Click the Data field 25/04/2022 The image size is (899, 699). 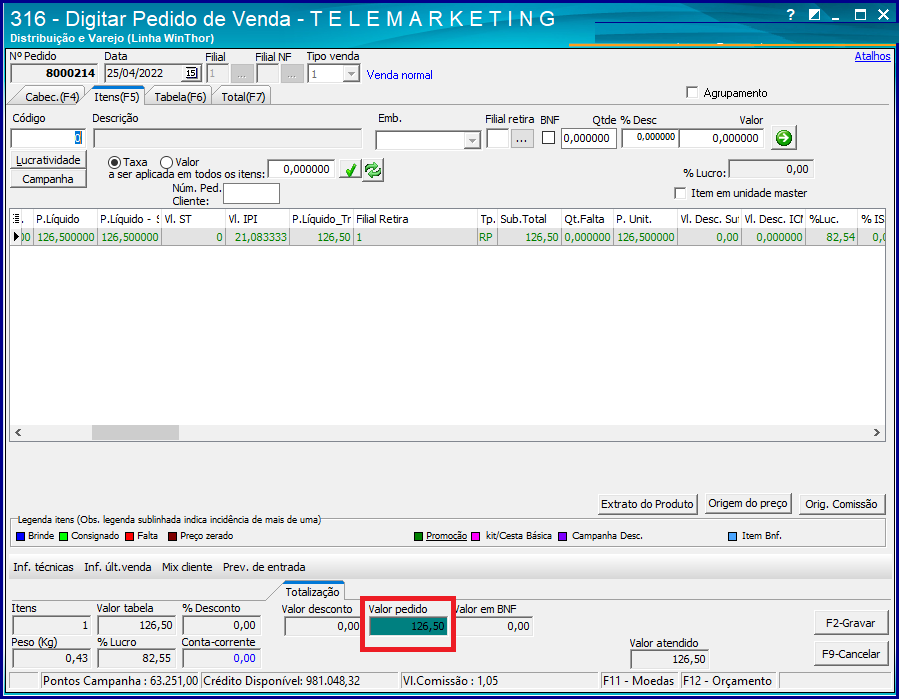(144, 73)
